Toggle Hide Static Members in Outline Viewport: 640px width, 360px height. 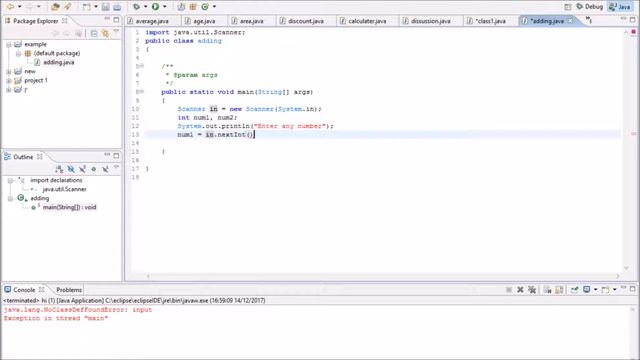point(82,169)
